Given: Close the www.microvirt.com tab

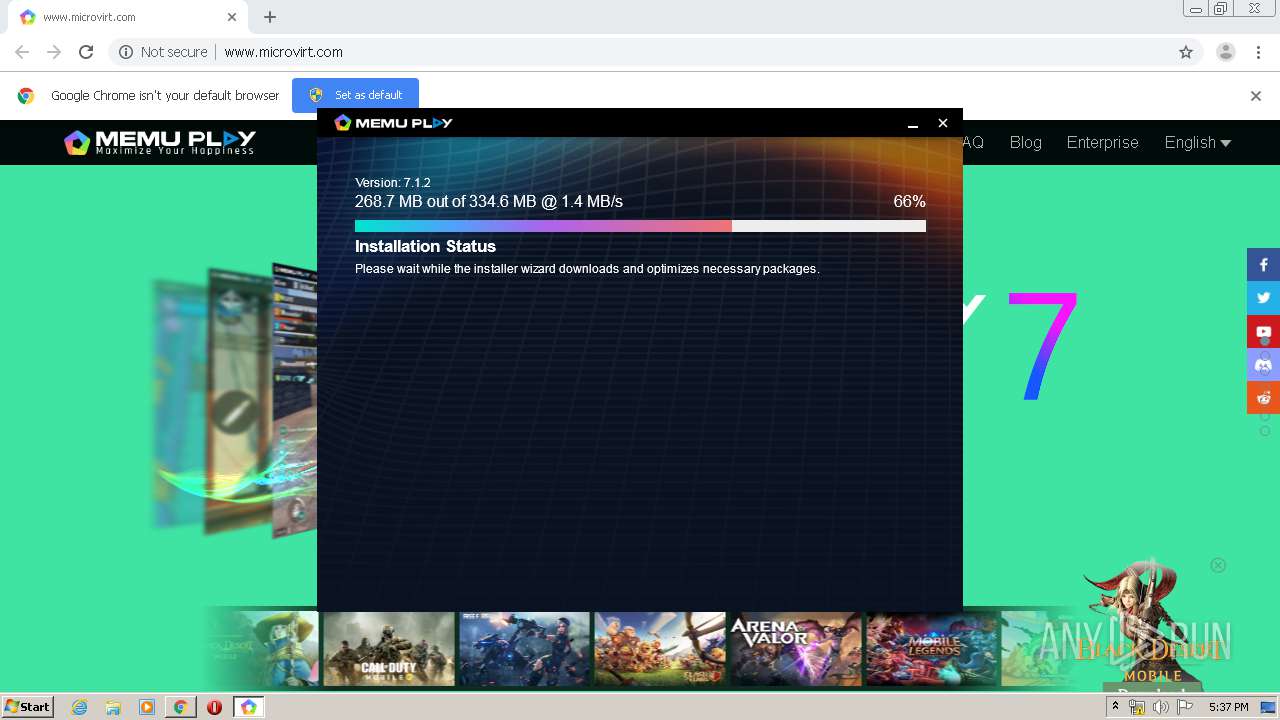Looking at the screenshot, I should 232,17.
